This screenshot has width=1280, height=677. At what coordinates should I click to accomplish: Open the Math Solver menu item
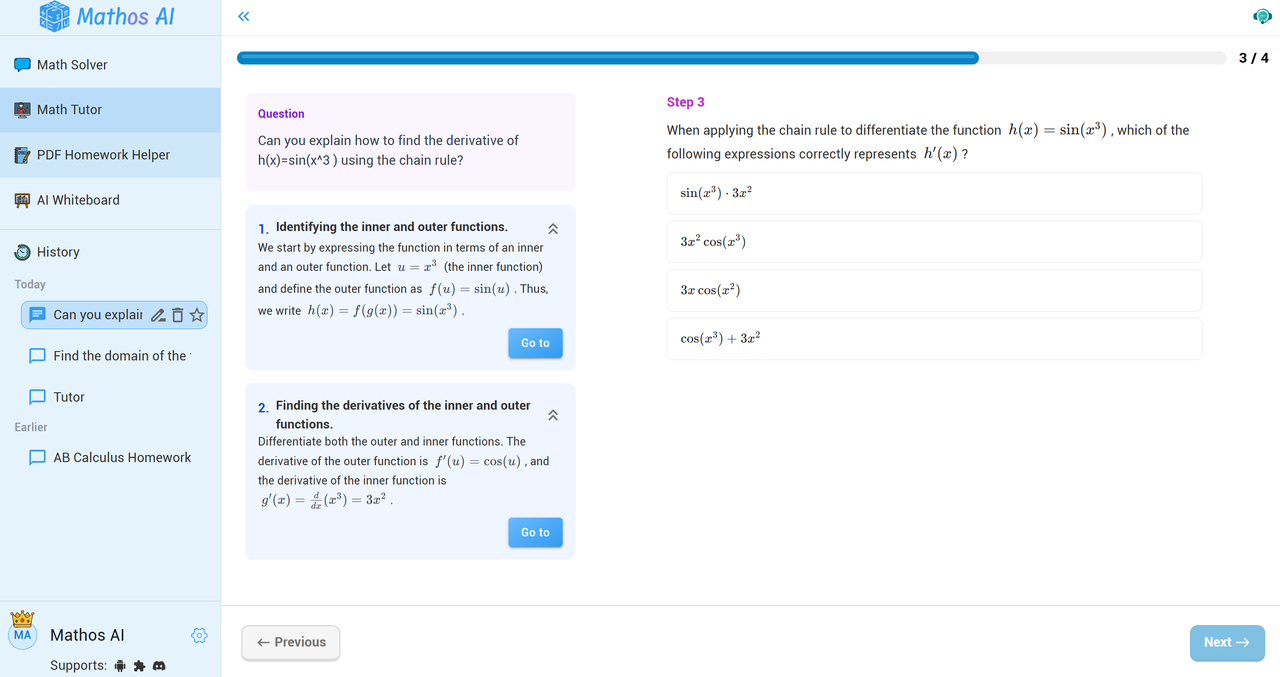72,65
